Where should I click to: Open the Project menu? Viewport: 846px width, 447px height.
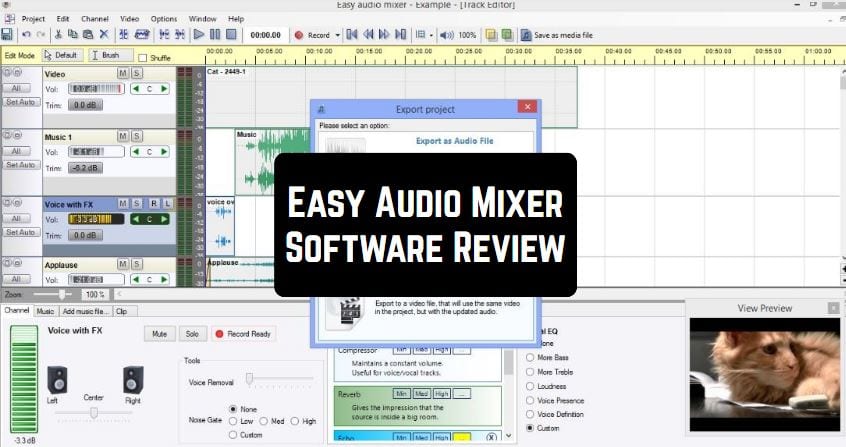tap(33, 19)
